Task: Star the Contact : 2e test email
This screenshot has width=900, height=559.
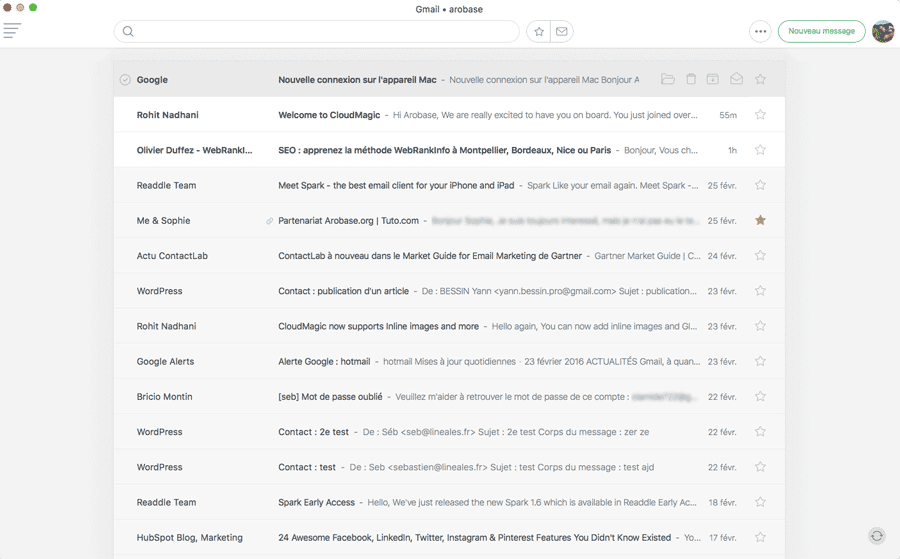Action: [761, 432]
